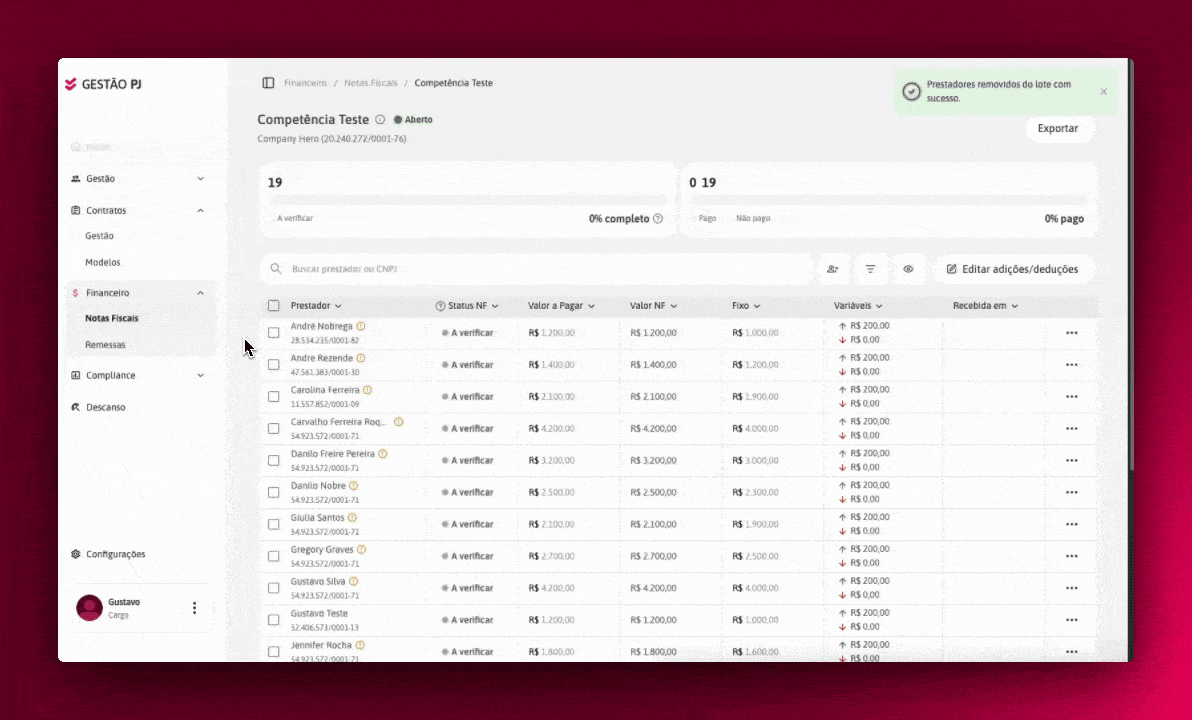Open the filter icon button
This screenshot has width=1192, height=720.
pos(870,269)
